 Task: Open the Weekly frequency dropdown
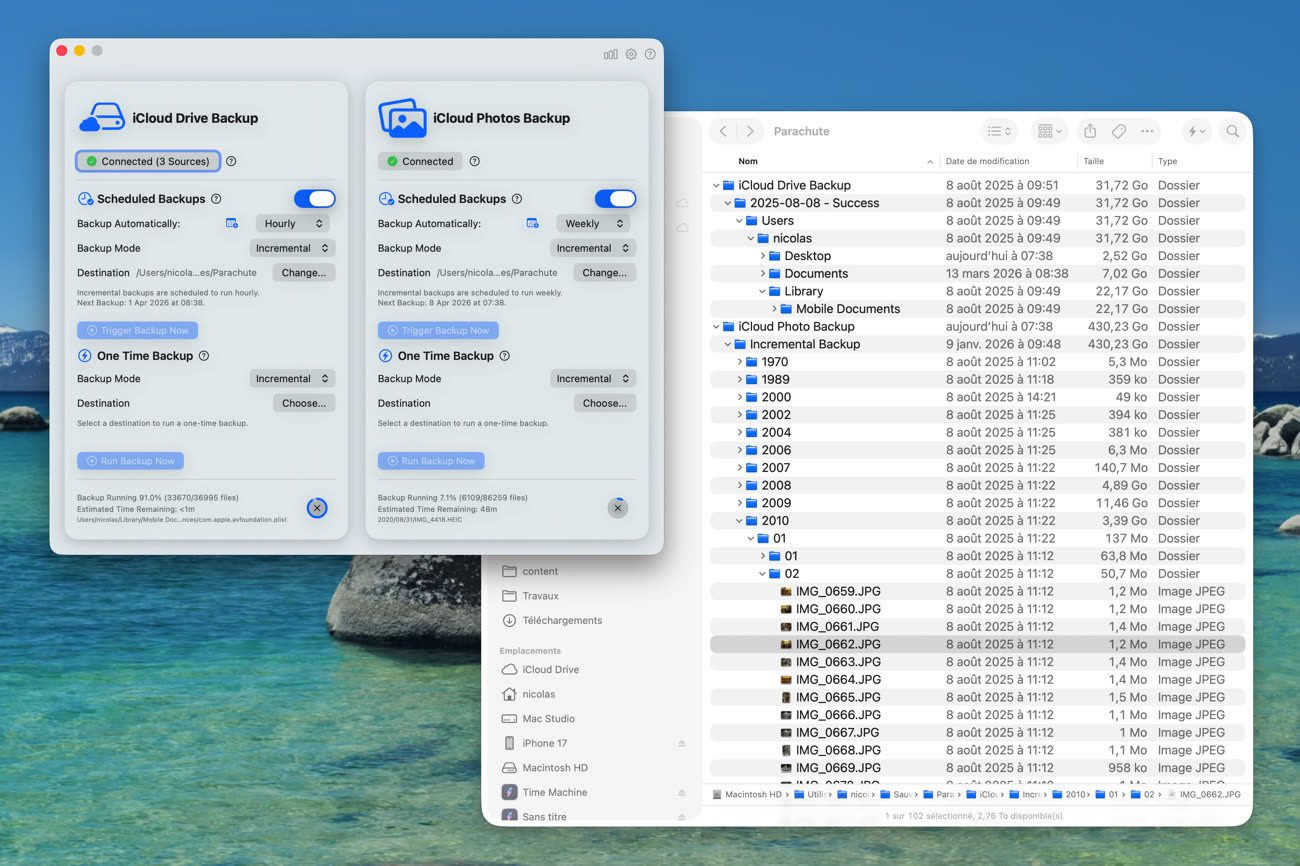pos(593,224)
